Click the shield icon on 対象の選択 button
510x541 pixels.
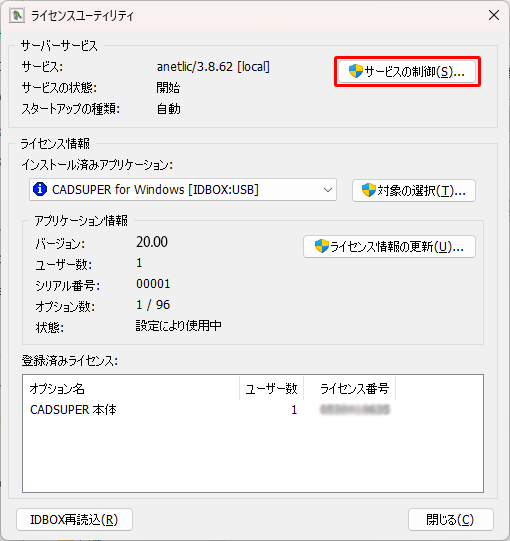coord(368,190)
